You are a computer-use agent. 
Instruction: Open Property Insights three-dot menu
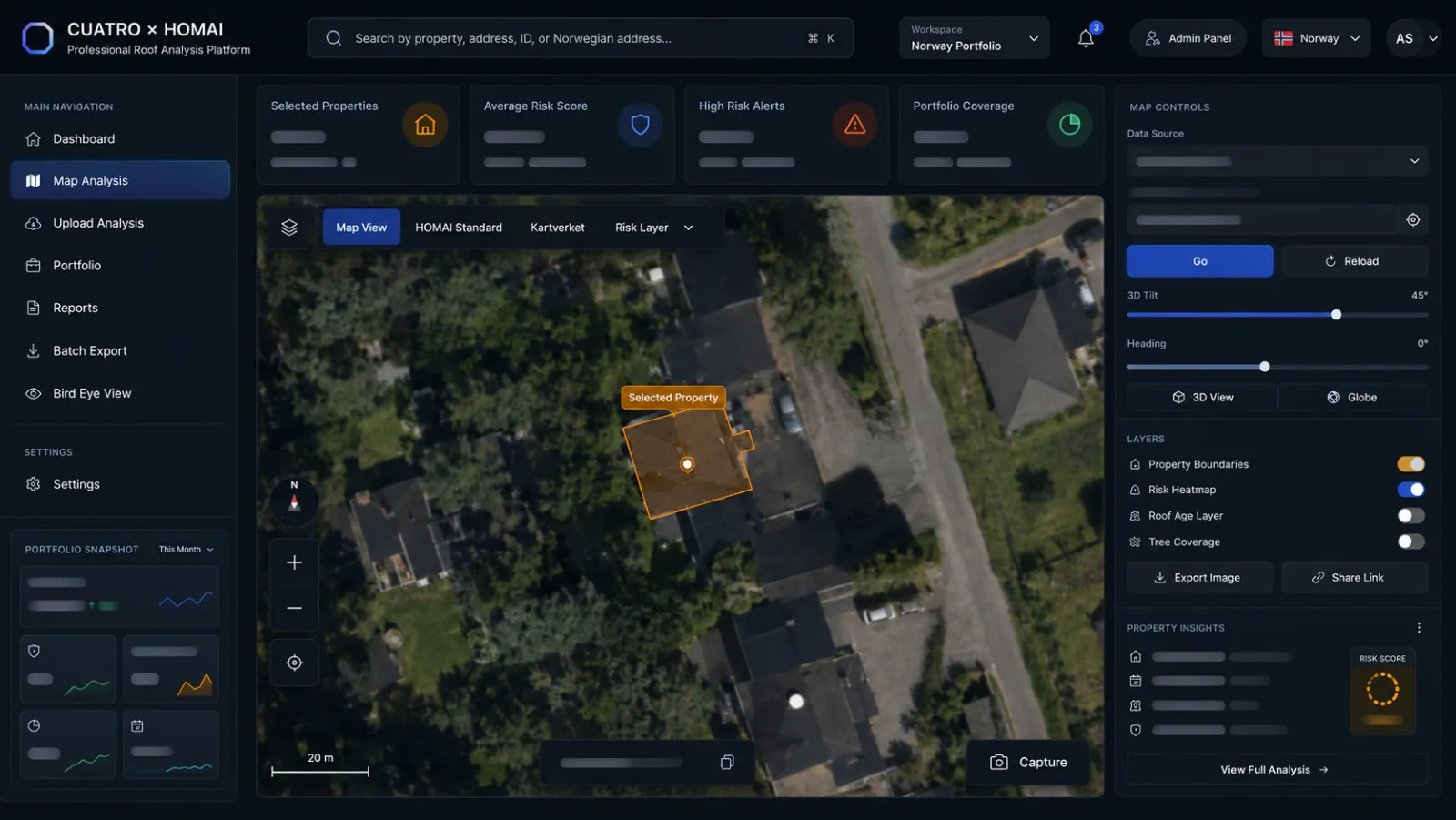pos(1419,628)
